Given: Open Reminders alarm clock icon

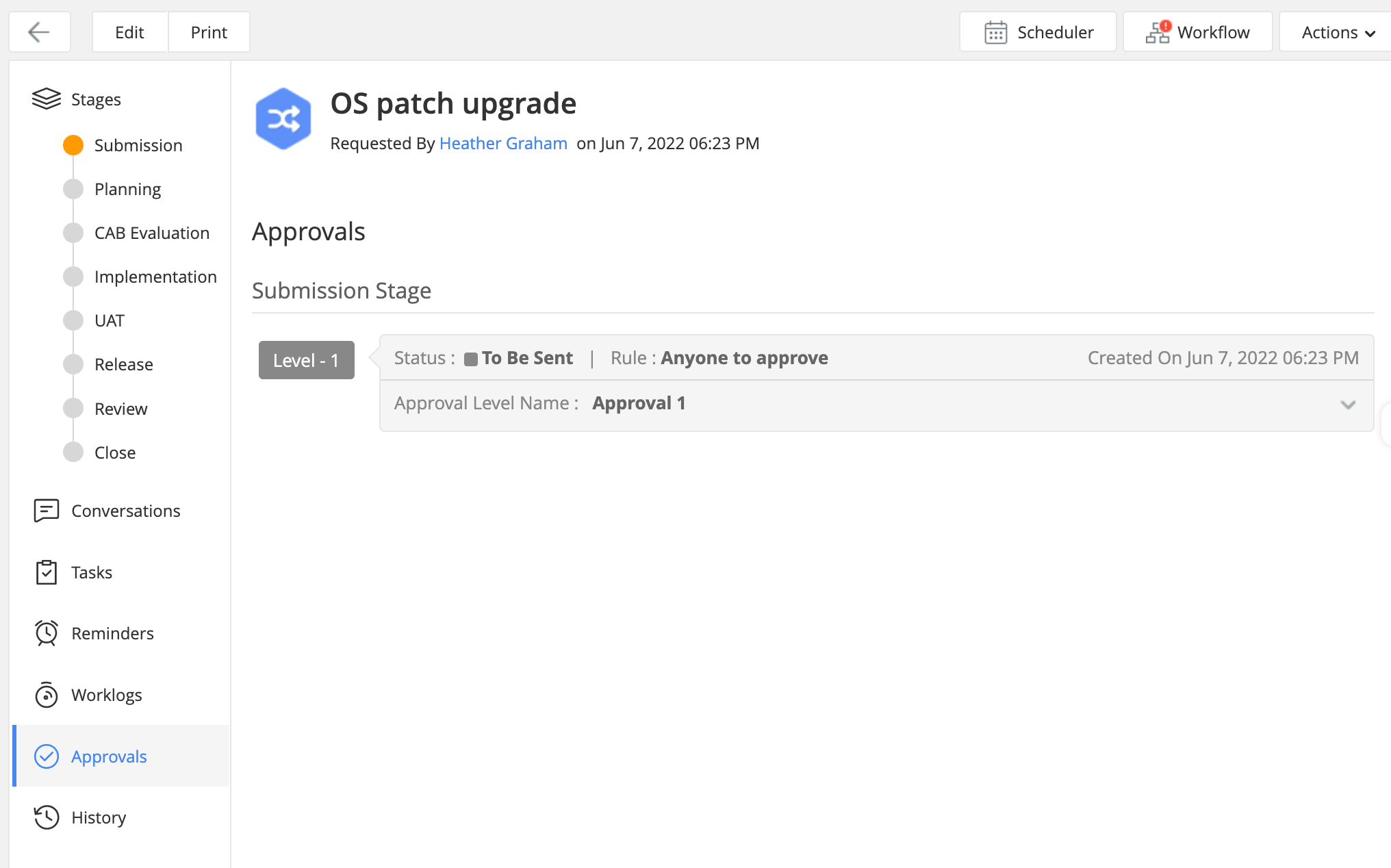Looking at the screenshot, I should [47, 633].
